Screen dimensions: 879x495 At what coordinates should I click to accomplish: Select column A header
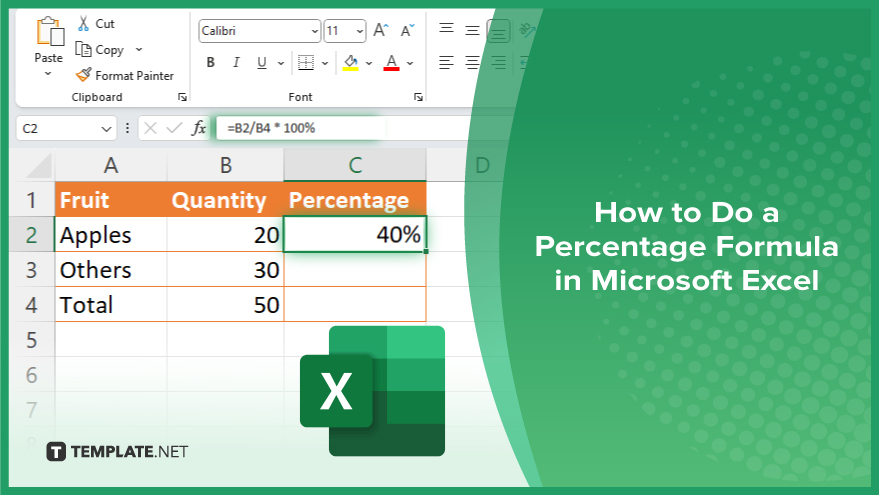click(x=111, y=165)
